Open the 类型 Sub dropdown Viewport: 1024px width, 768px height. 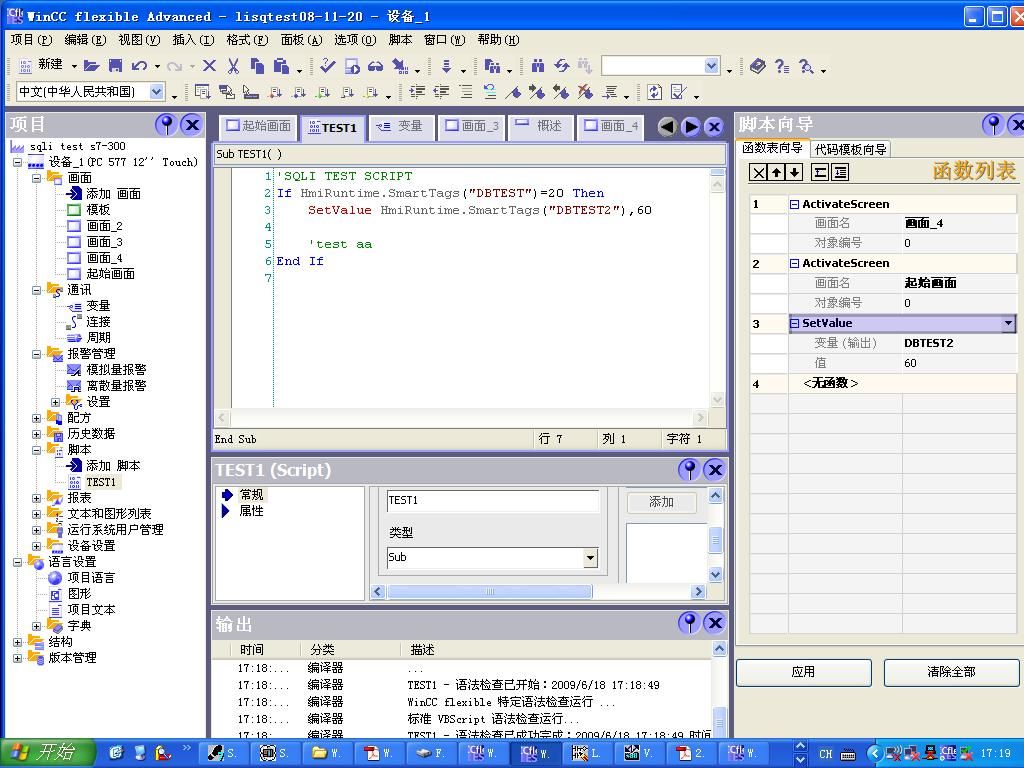point(590,558)
